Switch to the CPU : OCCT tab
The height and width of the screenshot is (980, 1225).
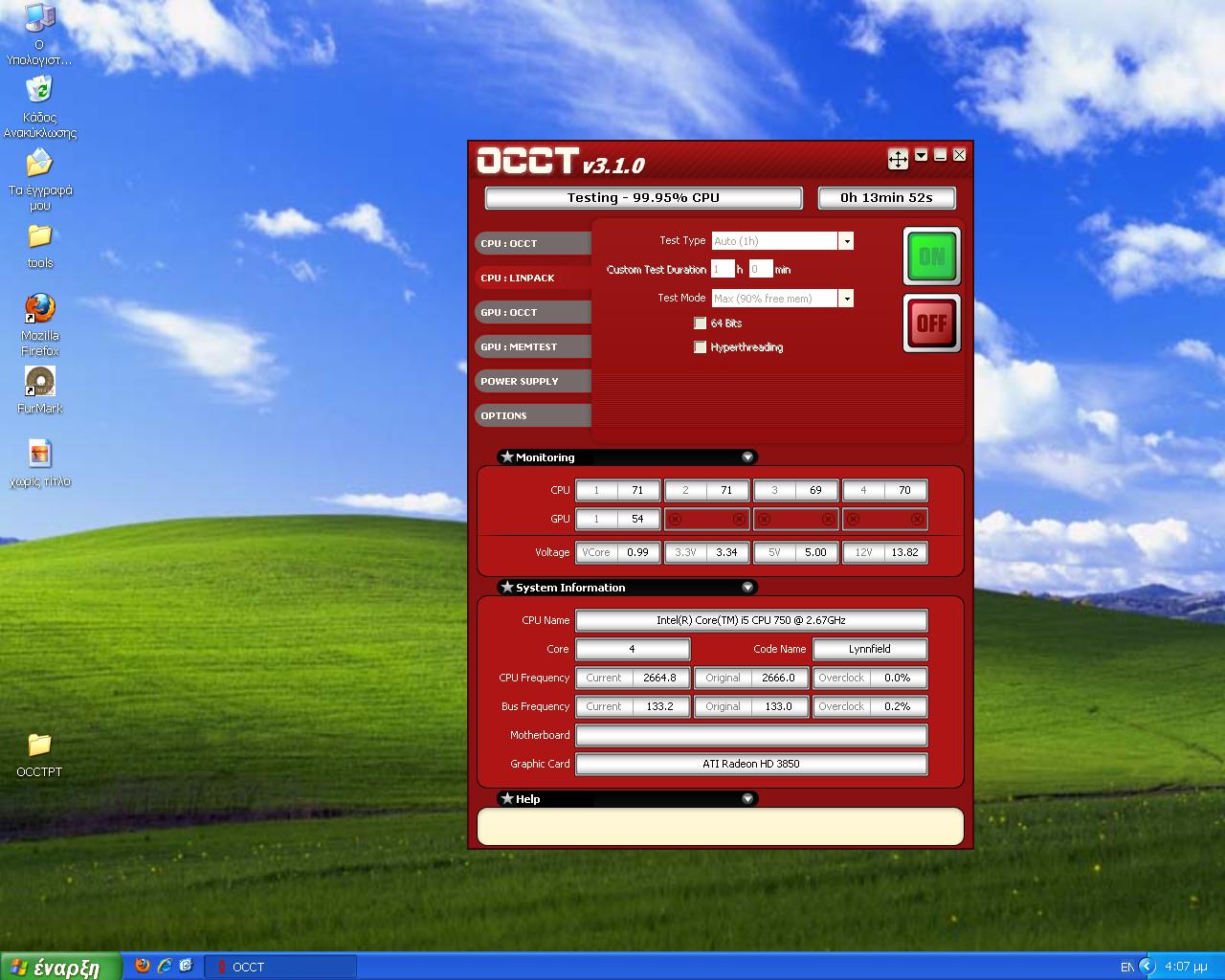(x=533, y=243)
